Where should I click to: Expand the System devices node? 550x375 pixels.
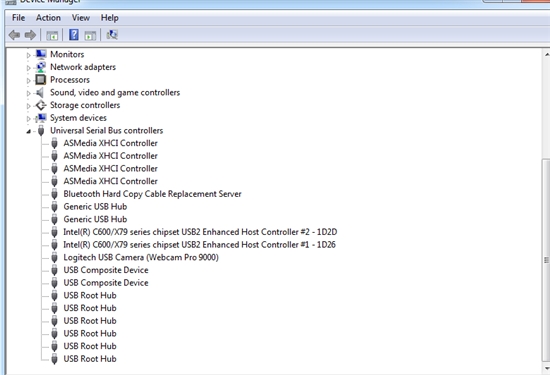click(x=29, y=119)
